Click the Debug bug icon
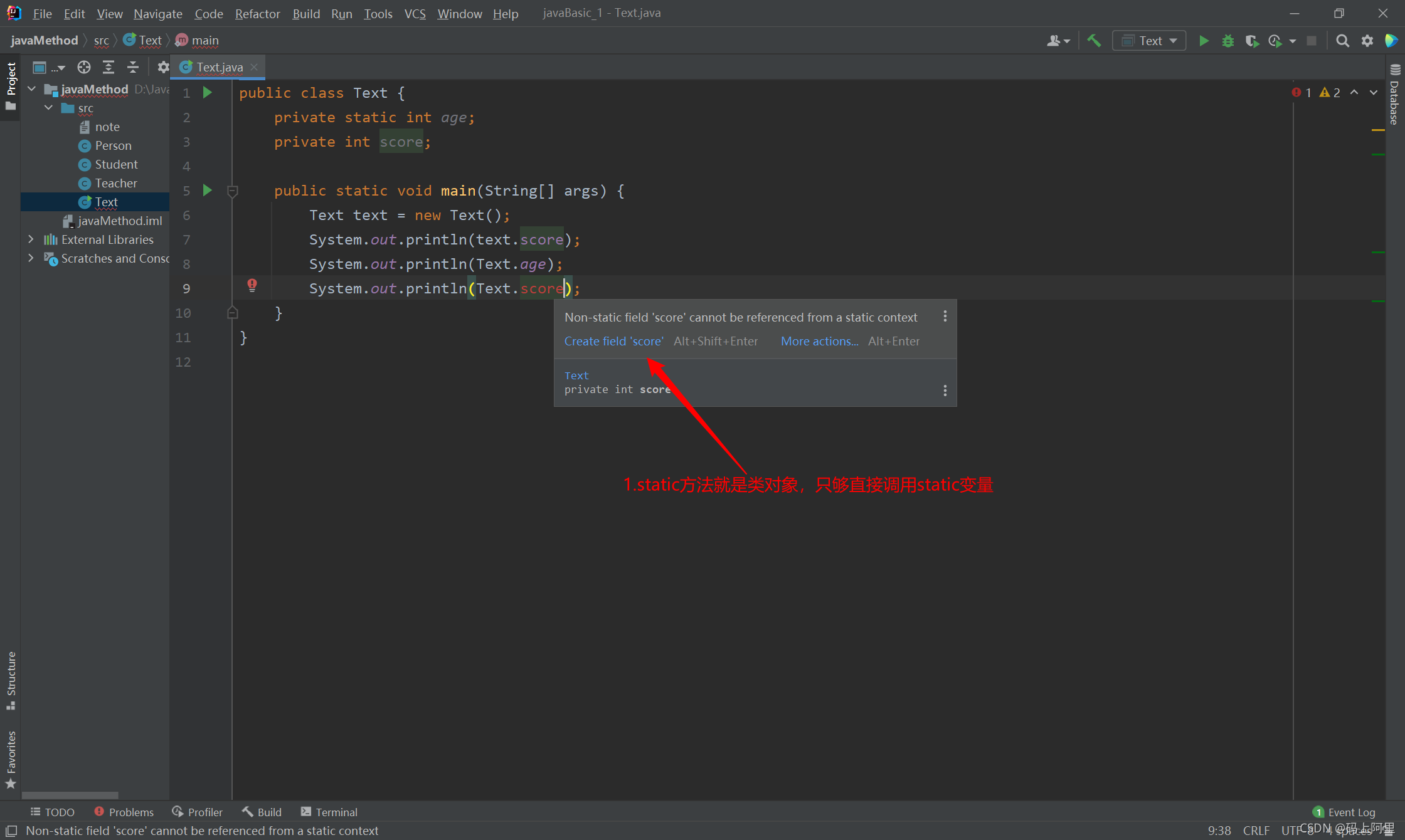This screenshot has height=840, width=1405. [1227, 41]
